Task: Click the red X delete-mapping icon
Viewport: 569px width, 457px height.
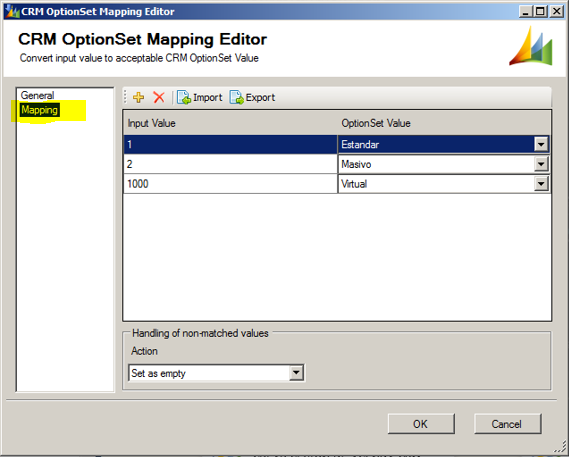Action: pos(159,97)
